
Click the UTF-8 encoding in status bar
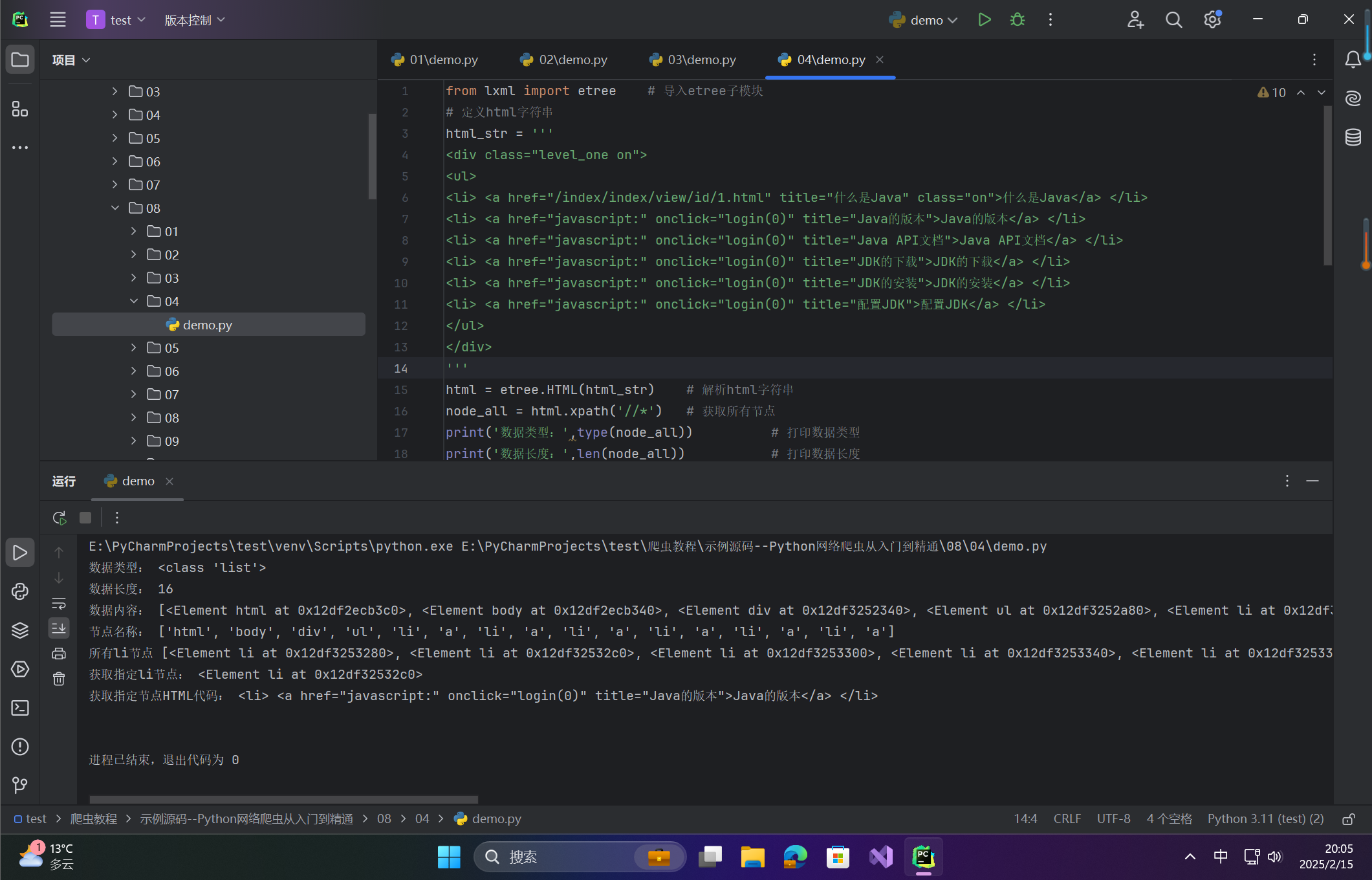pyautogui.click(x=1113, y=819)
